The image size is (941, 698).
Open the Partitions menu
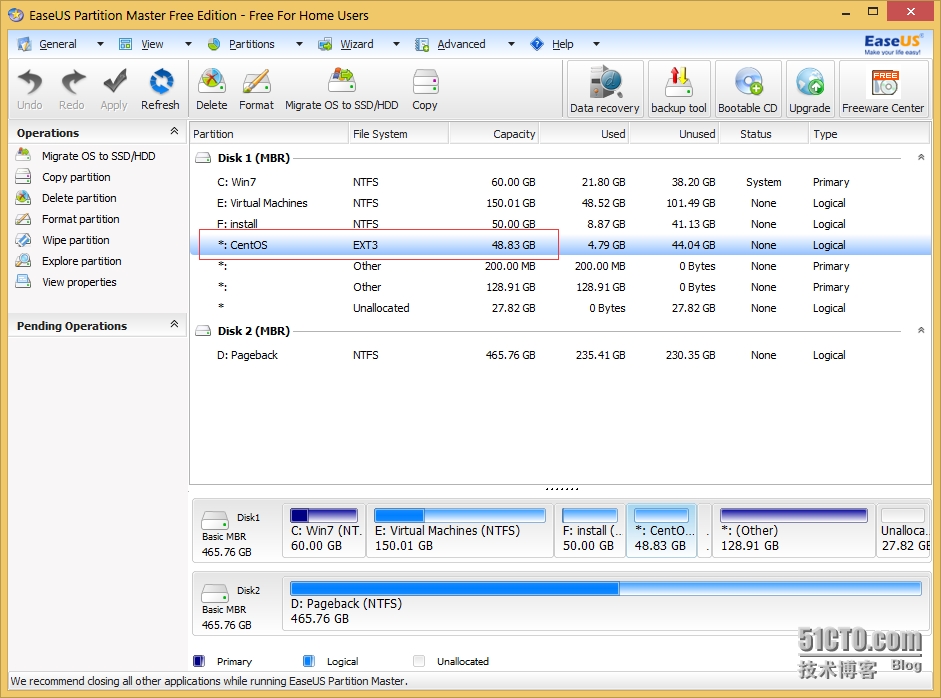(251, 44)
